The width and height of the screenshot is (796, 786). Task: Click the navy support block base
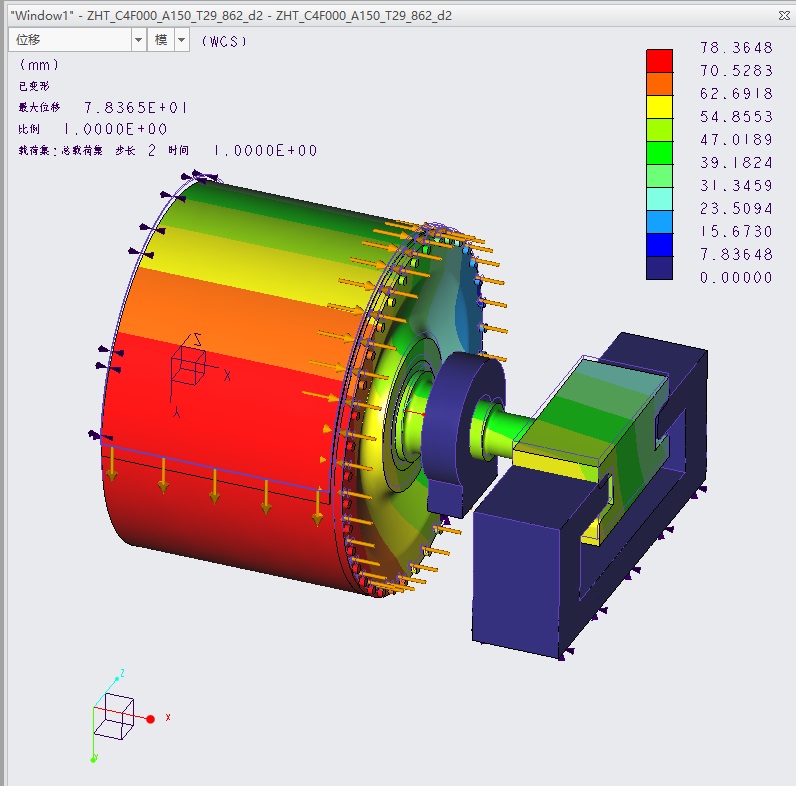(x=518, y=584)
